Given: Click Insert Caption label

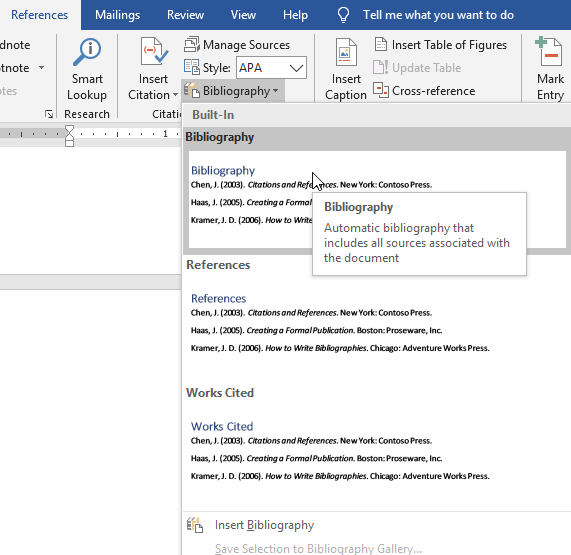Looking at the screenshot, I should [x=346, y=87].
